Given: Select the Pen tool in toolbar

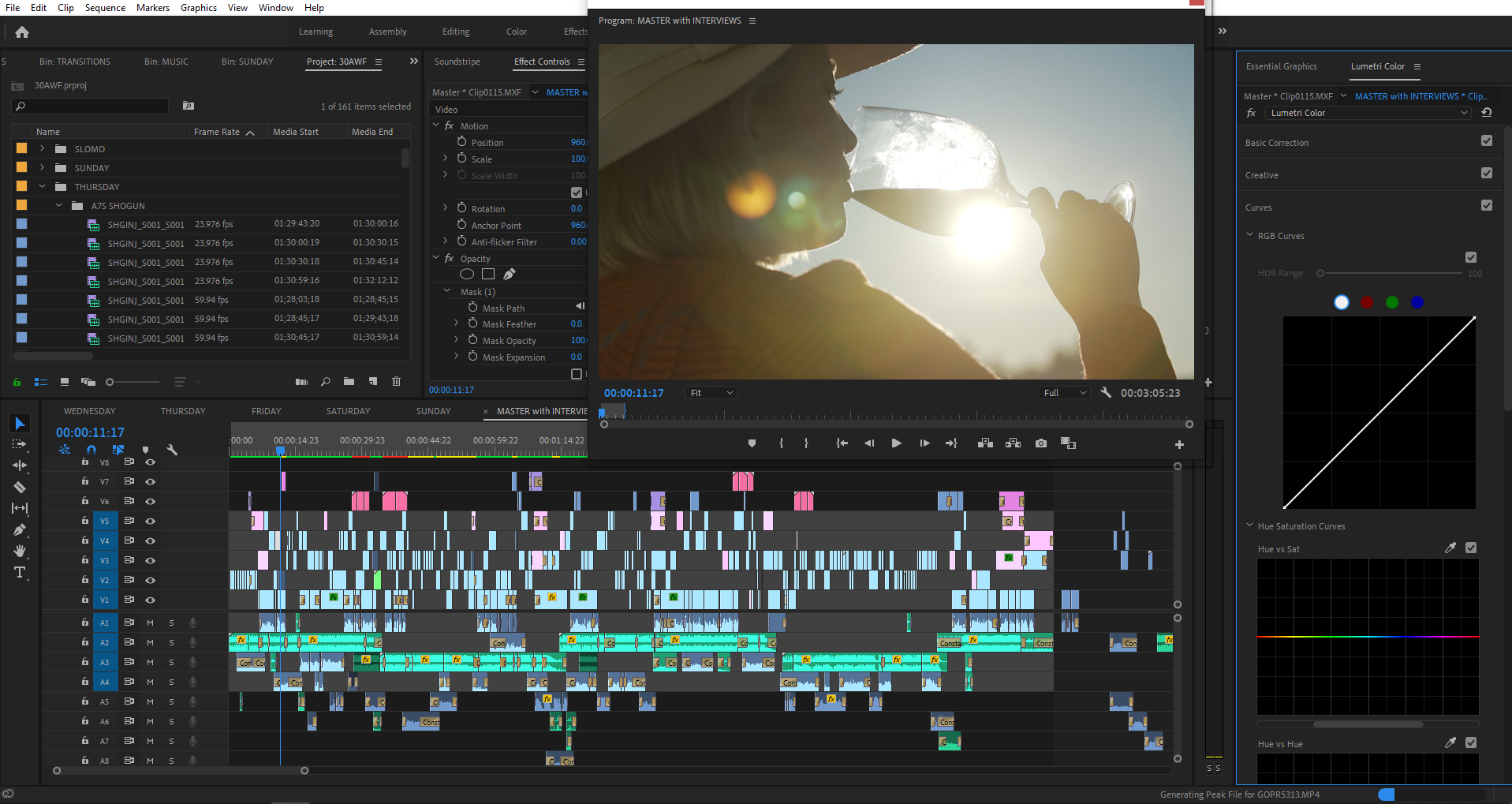Looking at the screenshot, I should point(20,529).
